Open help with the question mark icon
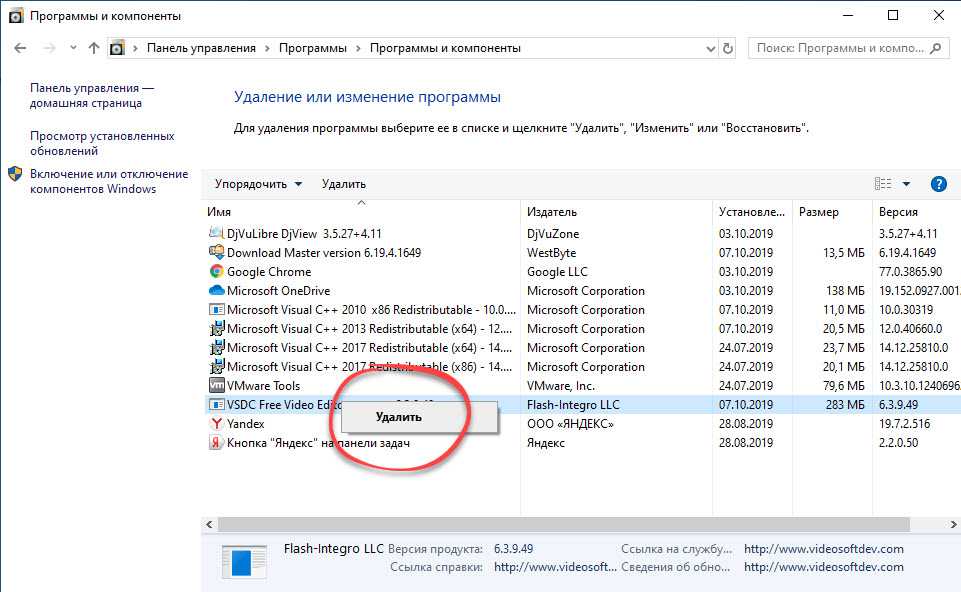This screenshot has height=592, width=961. [938, 184]
